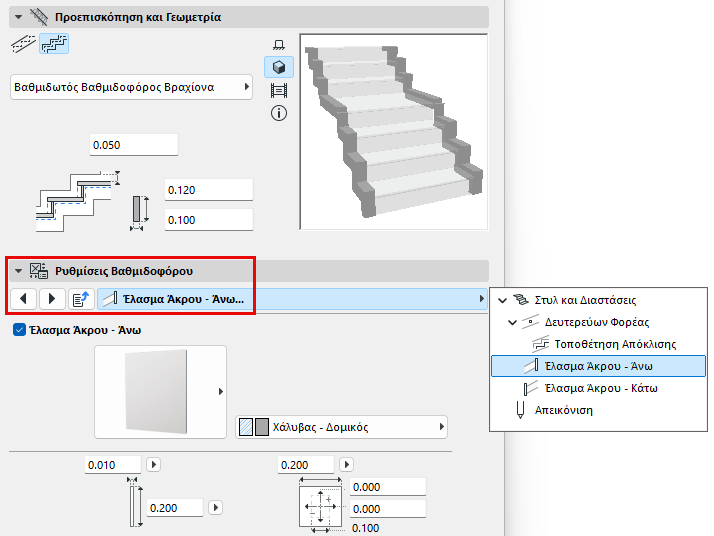This screenshot has height=536, width=714.
Task: Select Τοποθέτηση Απόκλισης page
Action: (x=615, y=344)
